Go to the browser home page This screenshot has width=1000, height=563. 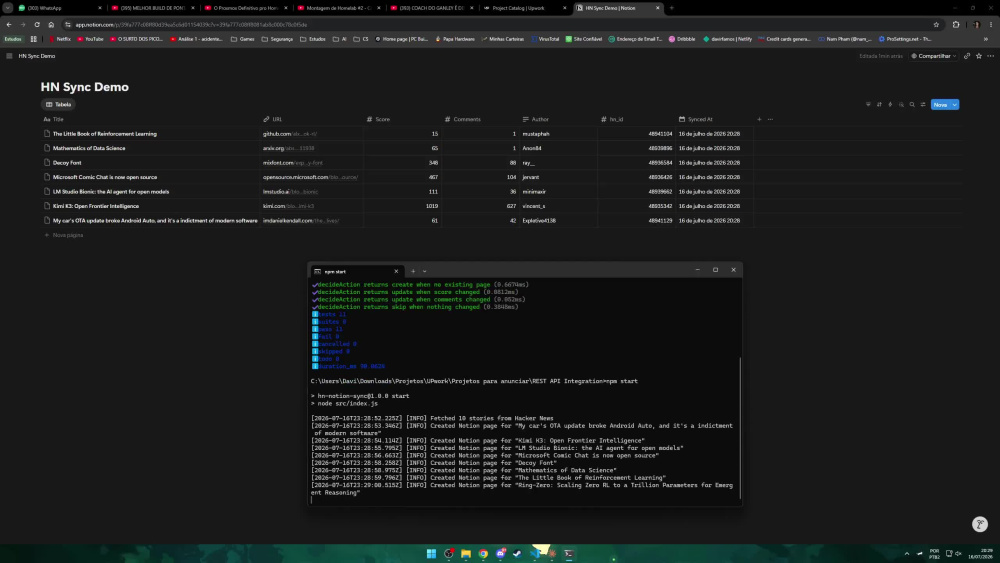tap(51, 24)
